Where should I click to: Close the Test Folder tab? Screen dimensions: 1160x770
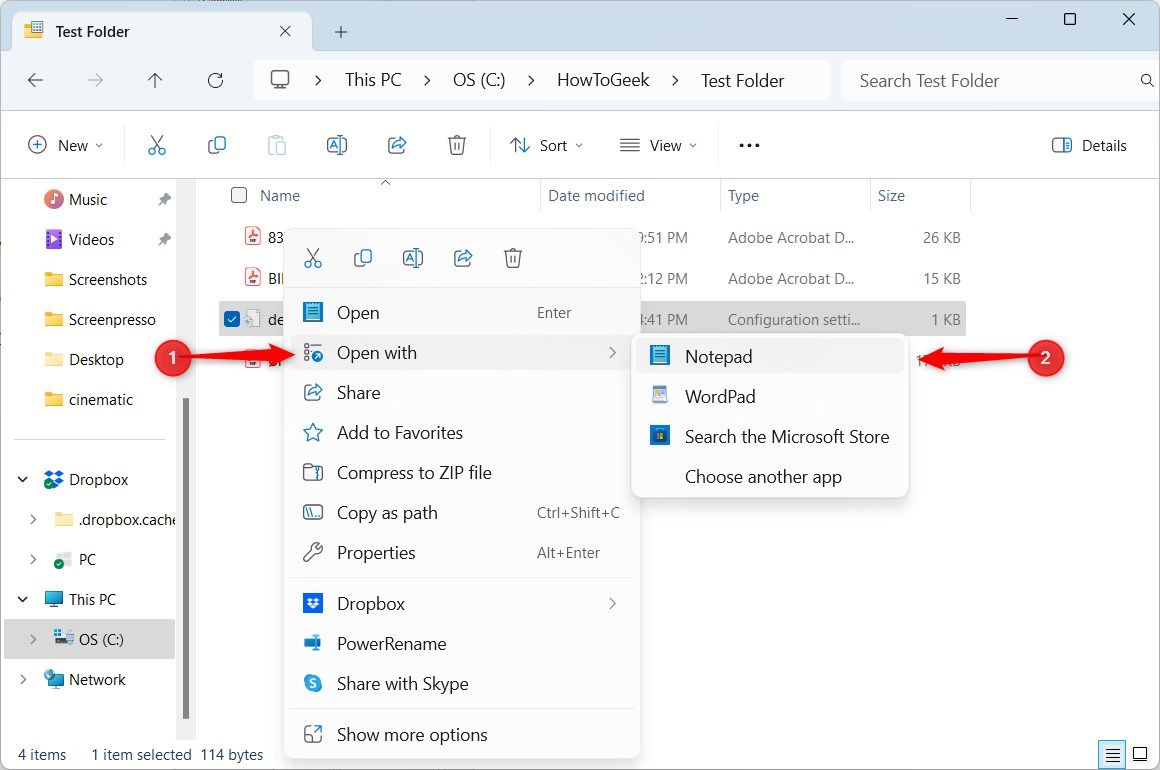[x=285, y=31]
